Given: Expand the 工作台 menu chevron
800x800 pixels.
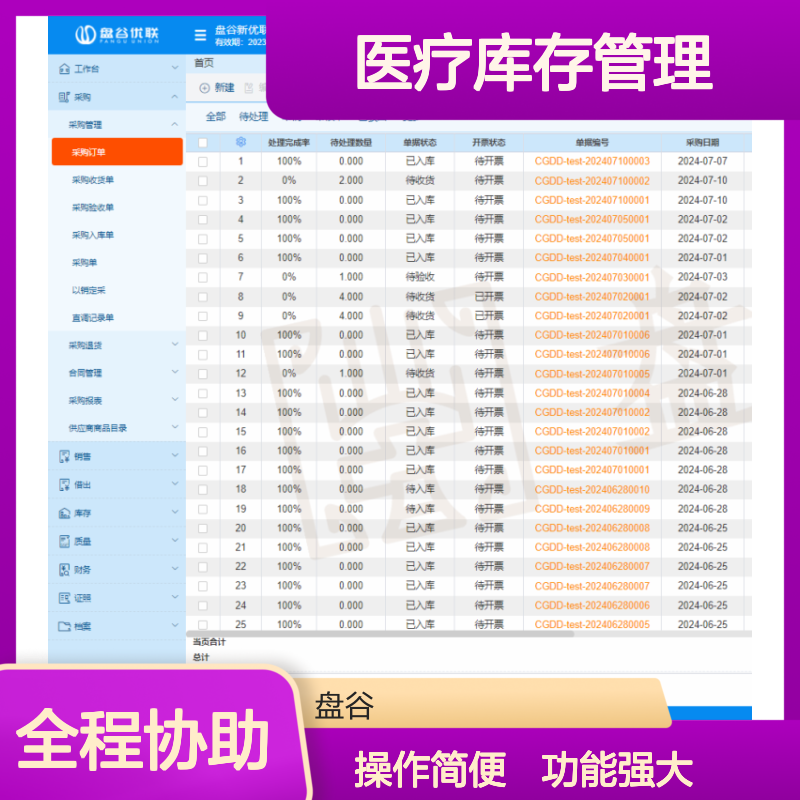Looking at the screenshot, I should click(175, 68).
